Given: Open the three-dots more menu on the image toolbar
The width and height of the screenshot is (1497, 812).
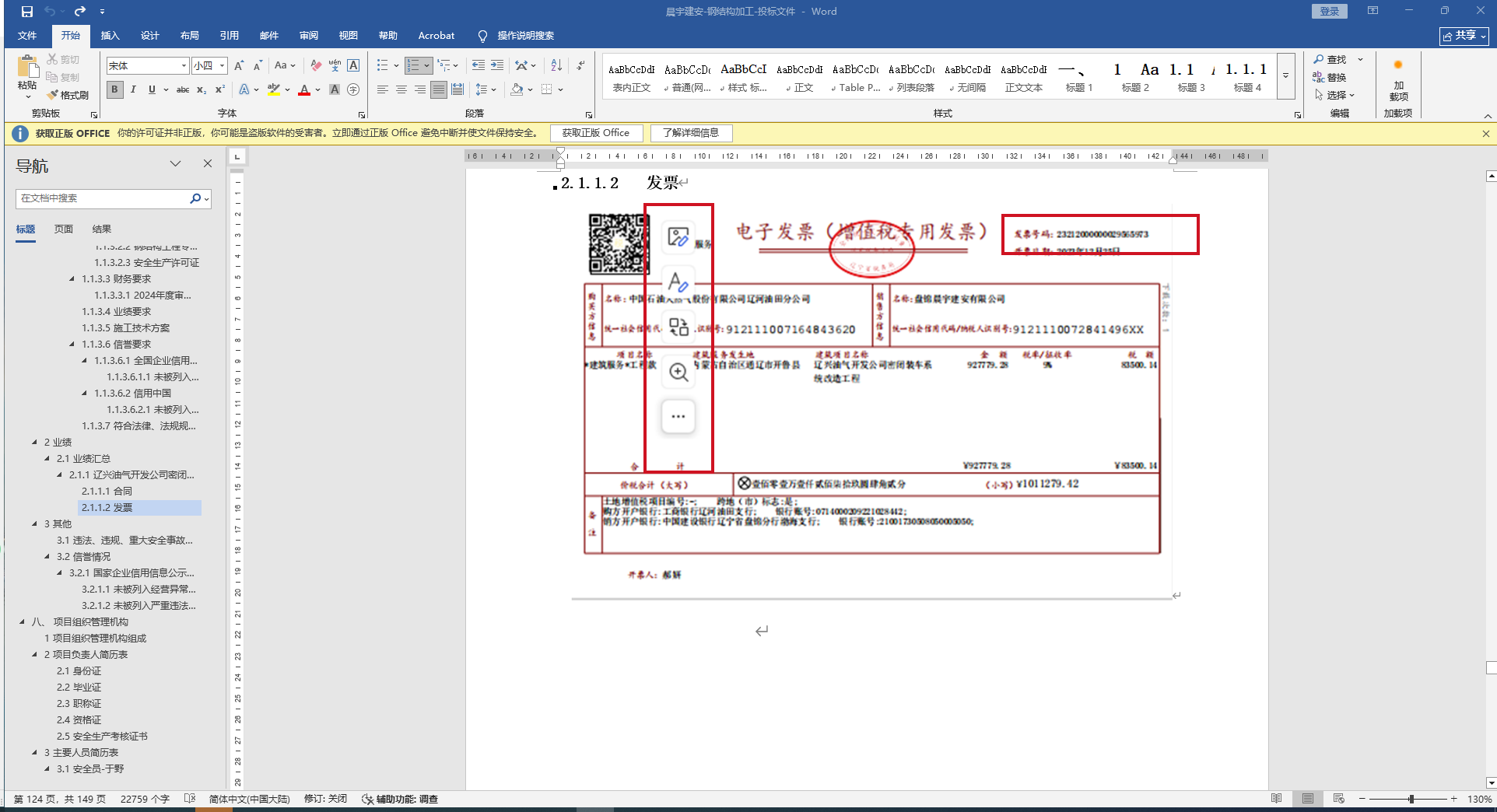Looking at the screenshot, I should 678,416.
